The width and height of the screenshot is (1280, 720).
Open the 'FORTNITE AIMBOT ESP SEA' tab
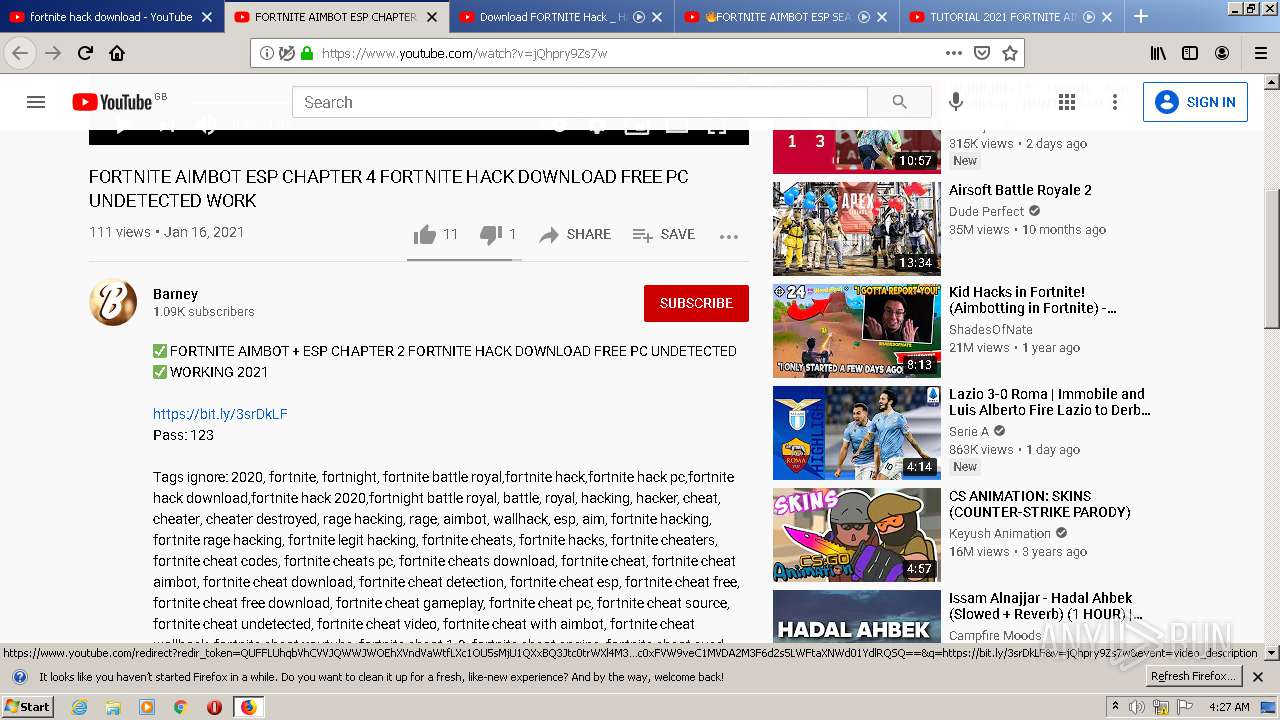click(x=786, y=17)
